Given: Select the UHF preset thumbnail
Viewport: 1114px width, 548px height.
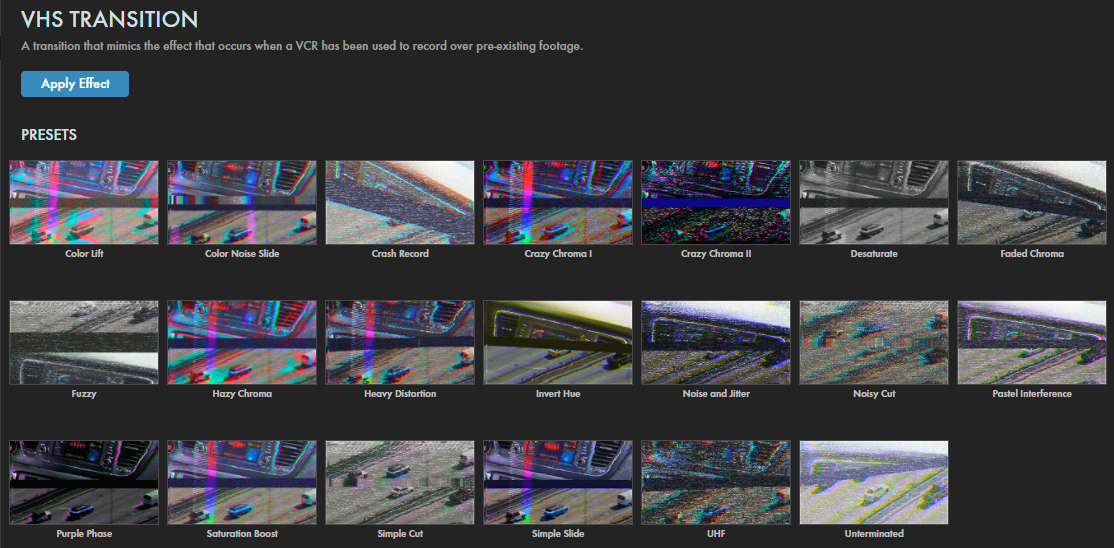Looking at the screenshot, I should (716, 482).
